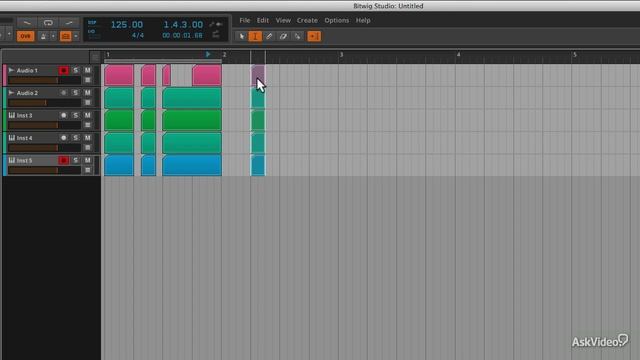
Task: Click the Inst 3 keyboard track icon
Action: (x=11, y=116)
